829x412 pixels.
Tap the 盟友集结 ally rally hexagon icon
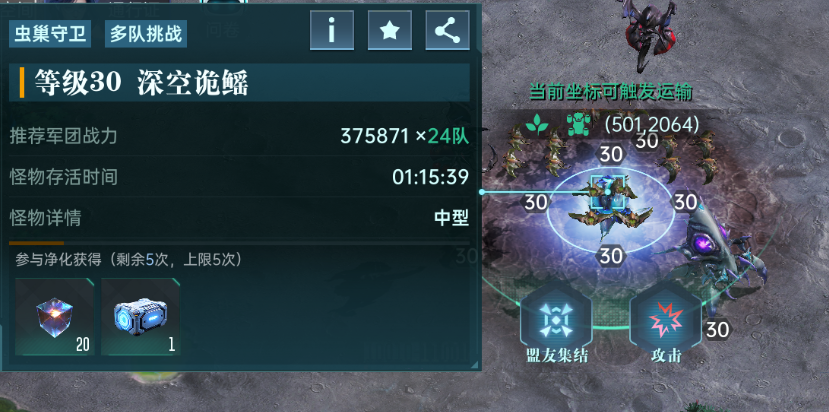tap(557, 319)
